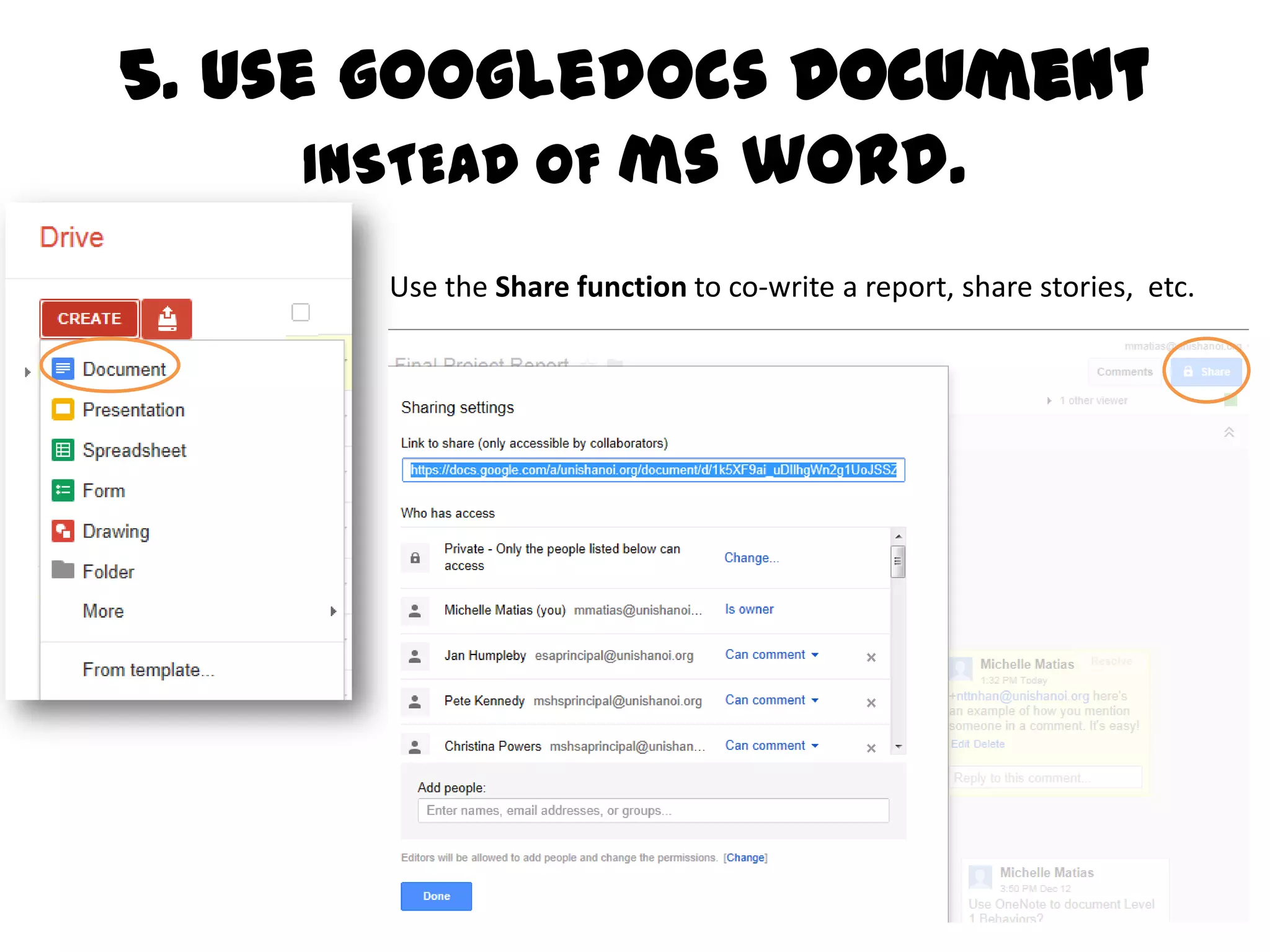Click the red upload icon button
1270x952 pixels.
click(167, 319)
